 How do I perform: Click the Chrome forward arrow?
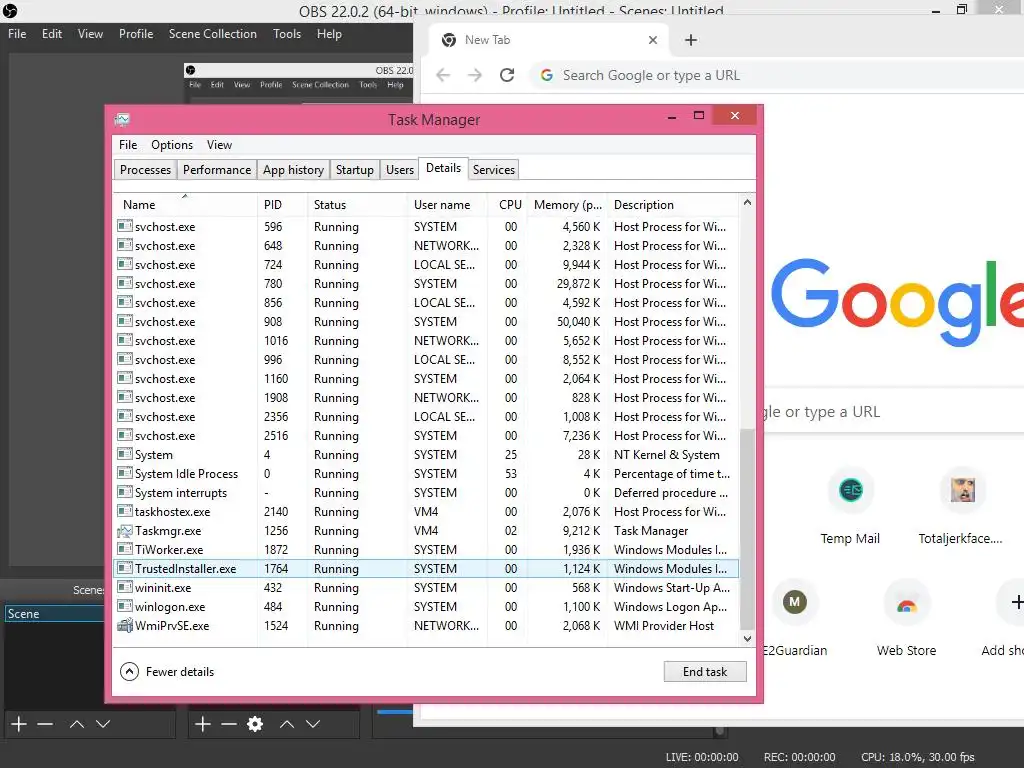pyautogui.click(x=475, y=75)
